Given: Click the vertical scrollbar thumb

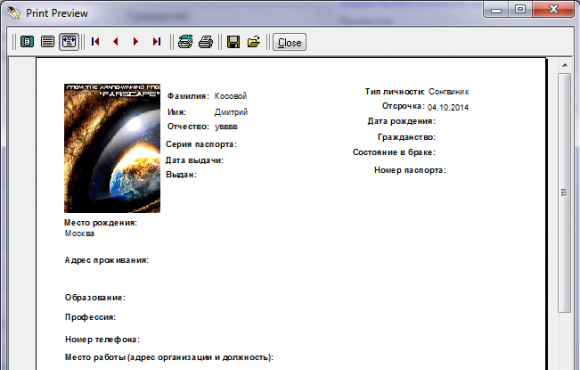Looking at the screenshot, I should pos(564,192).
